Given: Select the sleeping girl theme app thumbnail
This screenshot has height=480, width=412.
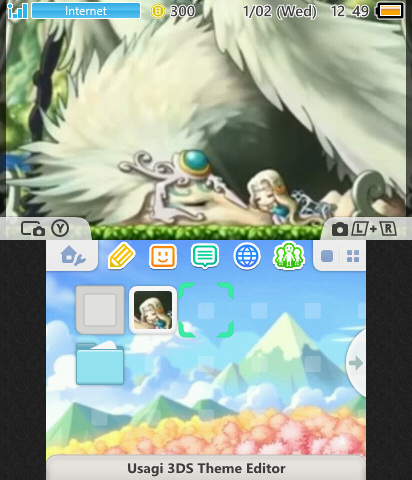Looking at the screenshot, I should pos(153,310).
